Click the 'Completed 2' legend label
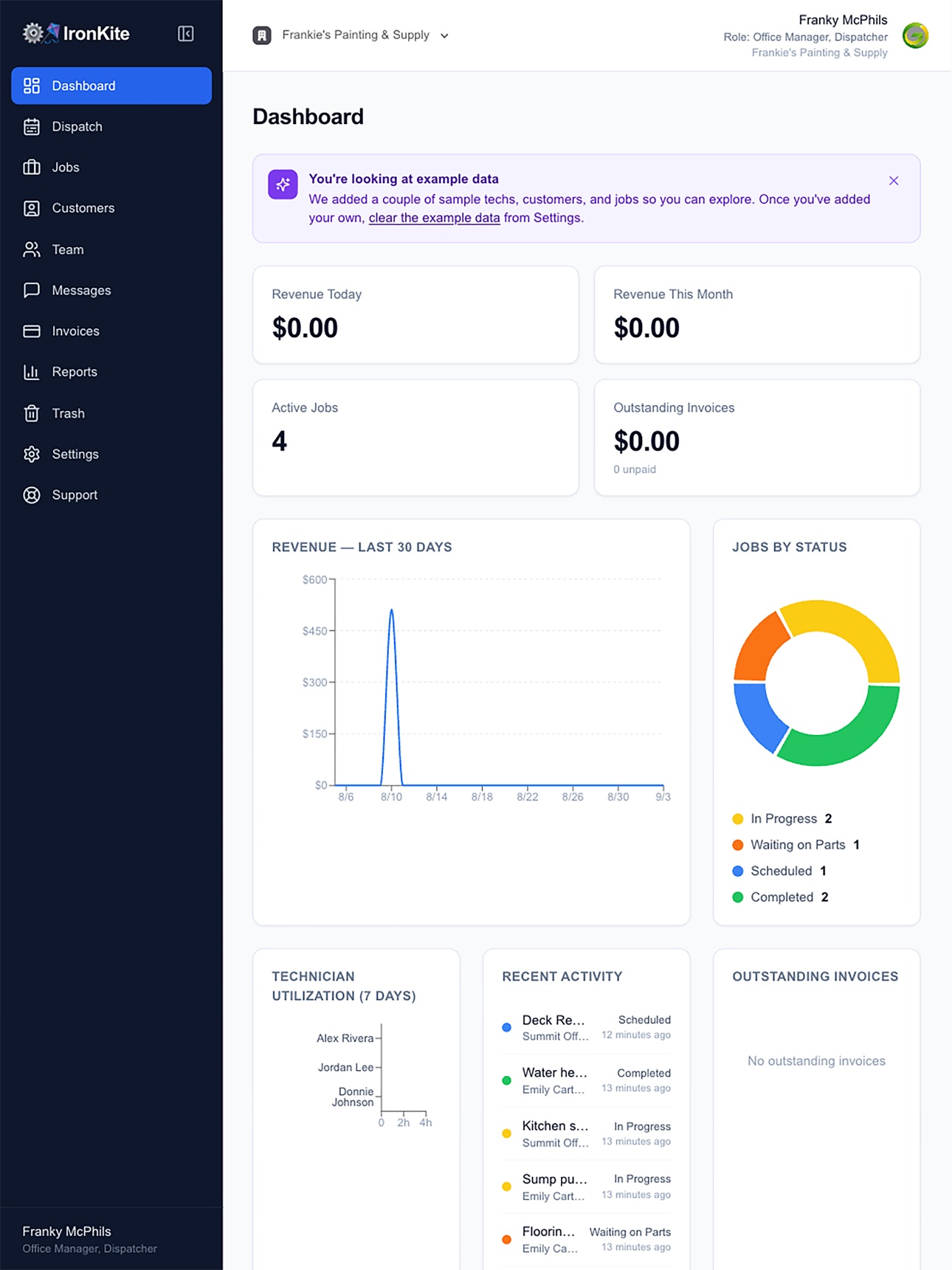952x1270 pixels. 790,897
